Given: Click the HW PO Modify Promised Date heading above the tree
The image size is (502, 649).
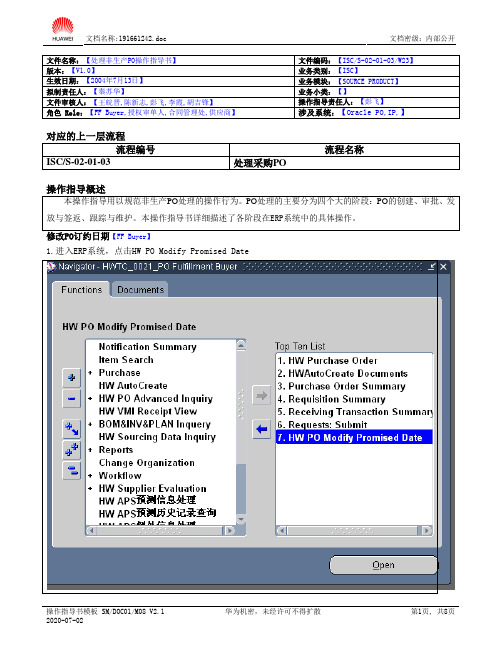Looking at the screenshot, I should click(x=129, y=327).
